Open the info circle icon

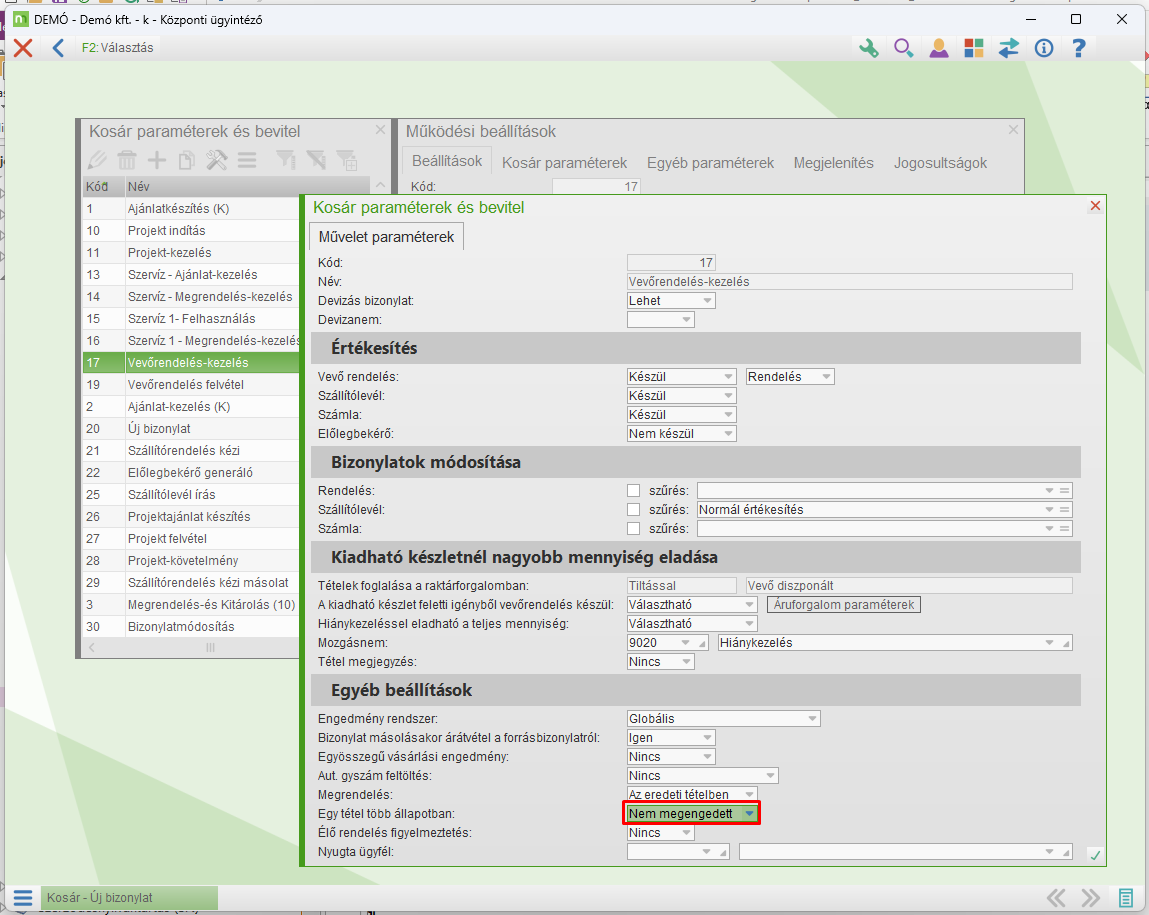(x=1044, y=48)
